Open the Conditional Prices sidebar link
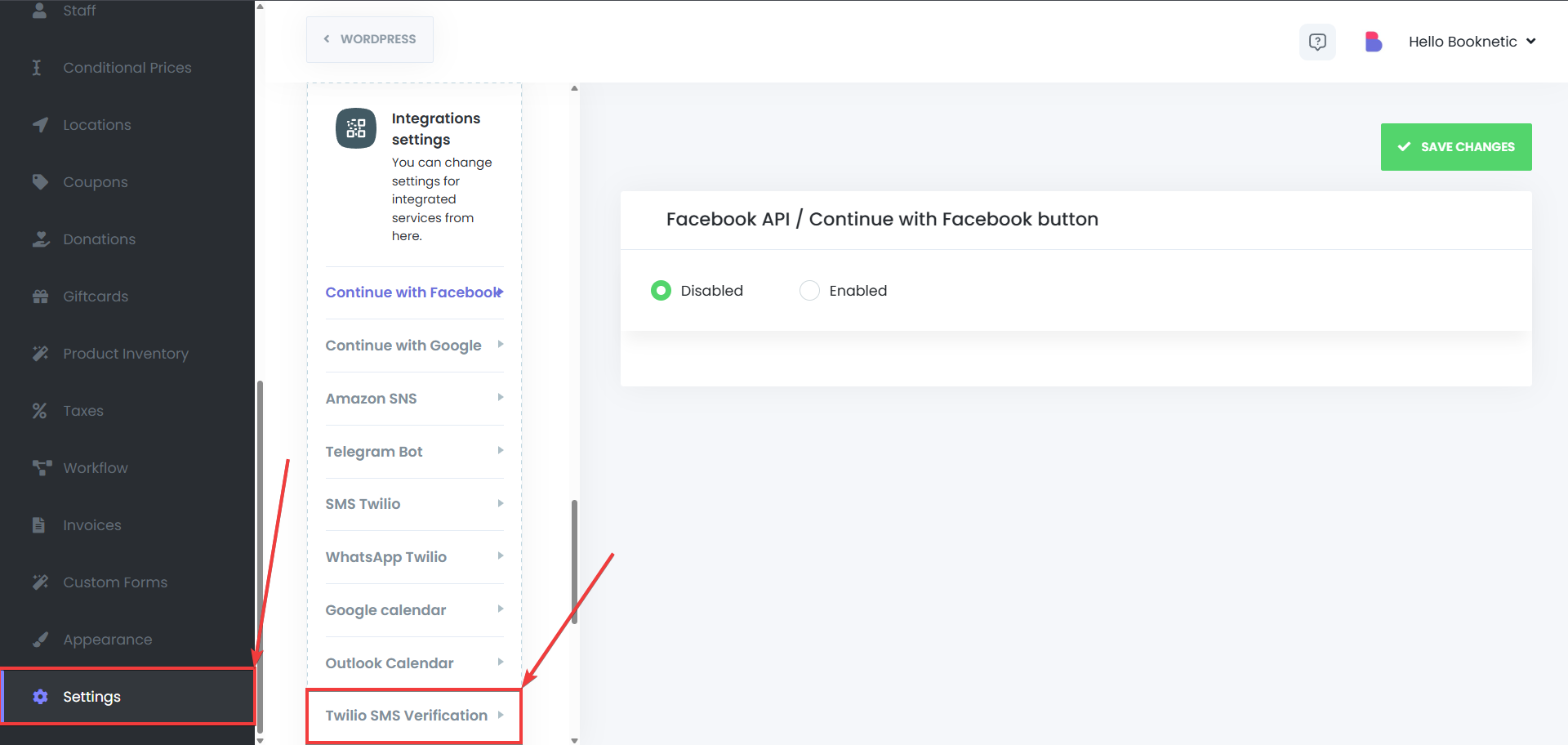Image resolution: width=1568 pixels, height=745 pixels. pyautogui.click(x=127, y=68)
